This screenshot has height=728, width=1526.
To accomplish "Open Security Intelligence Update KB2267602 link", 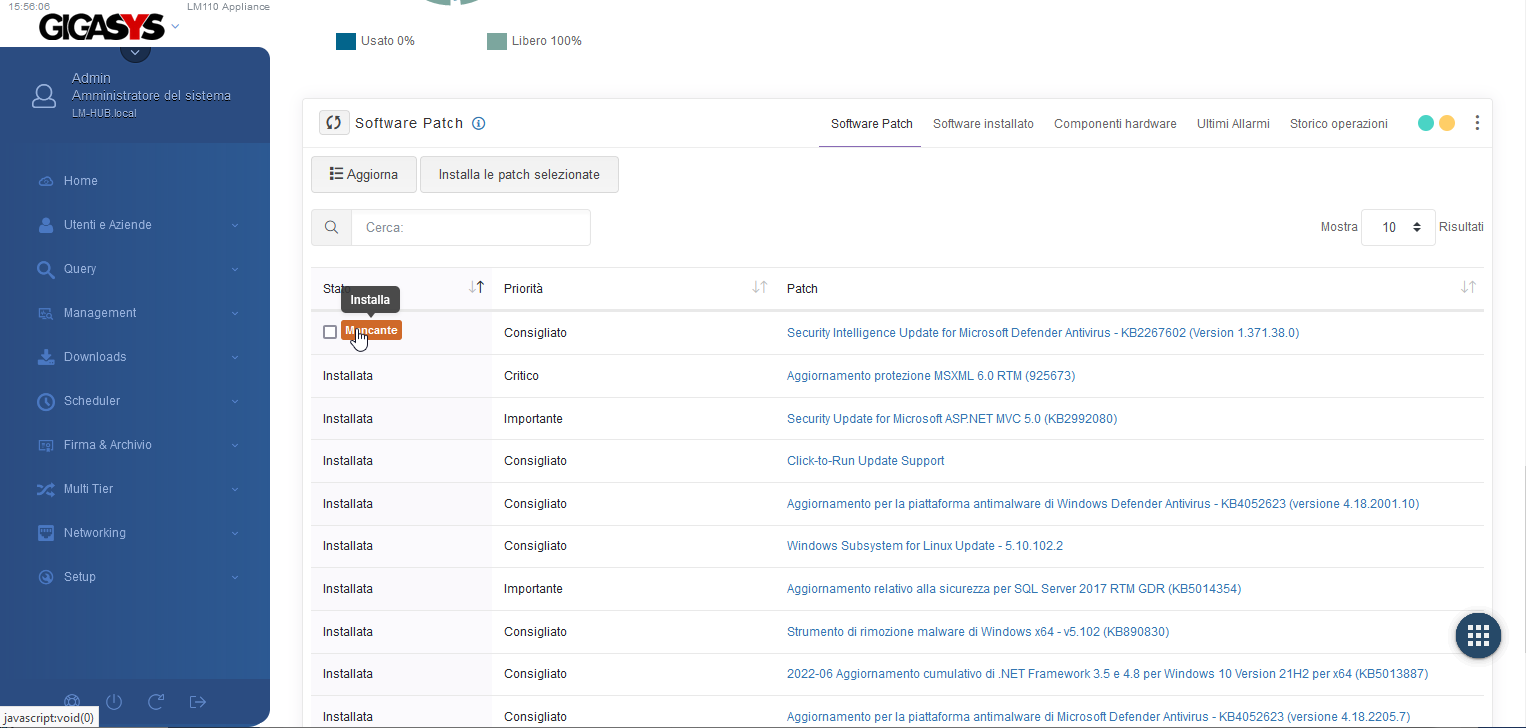I will point(1043,333).
